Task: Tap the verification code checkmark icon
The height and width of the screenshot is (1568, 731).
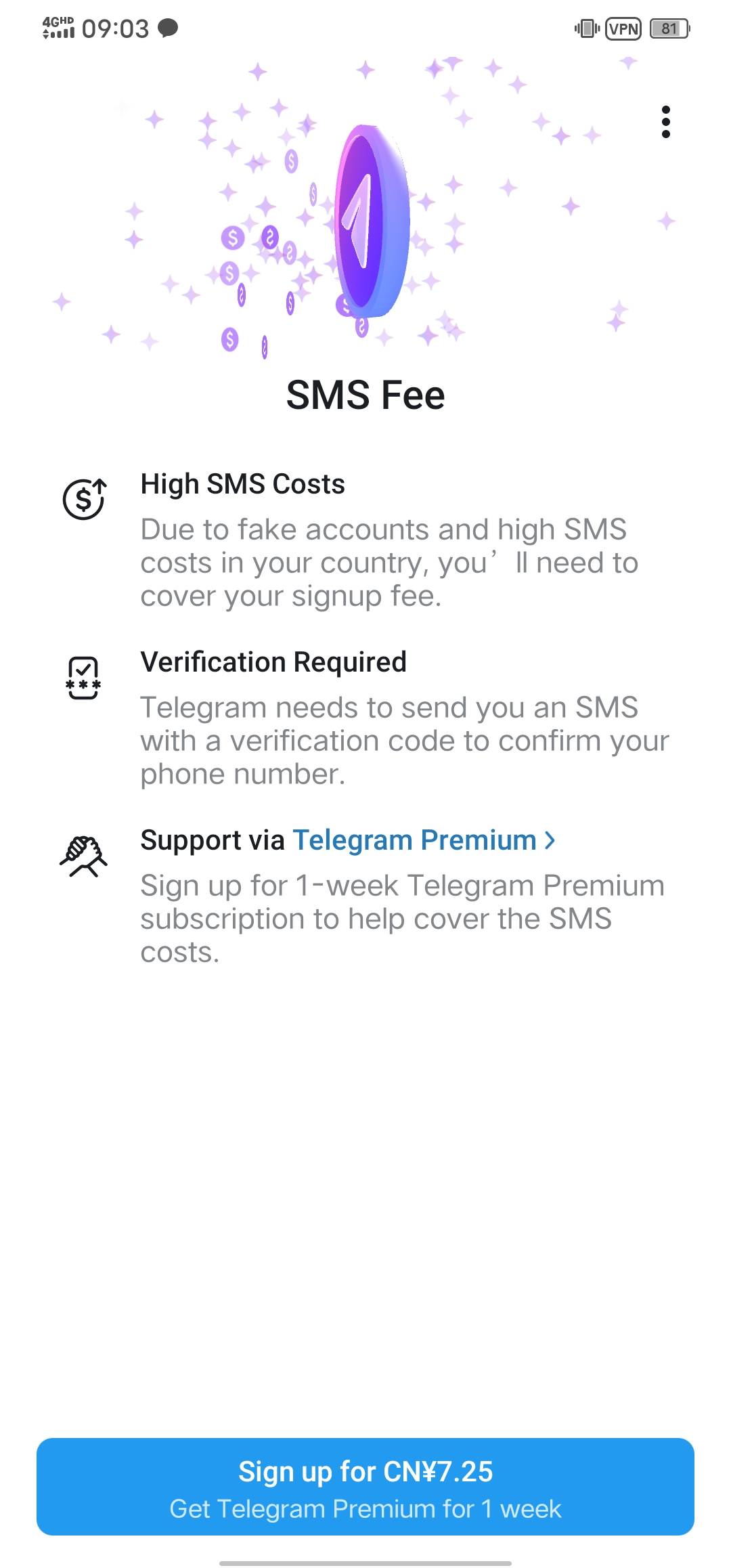Action: click(83, 677)
